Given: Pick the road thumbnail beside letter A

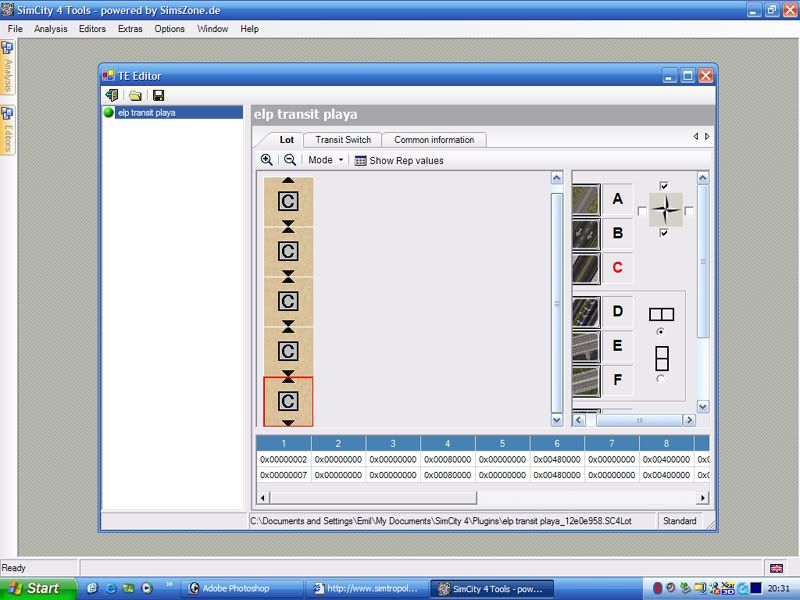Looking at the screenshot, I should tap(586, 199).
